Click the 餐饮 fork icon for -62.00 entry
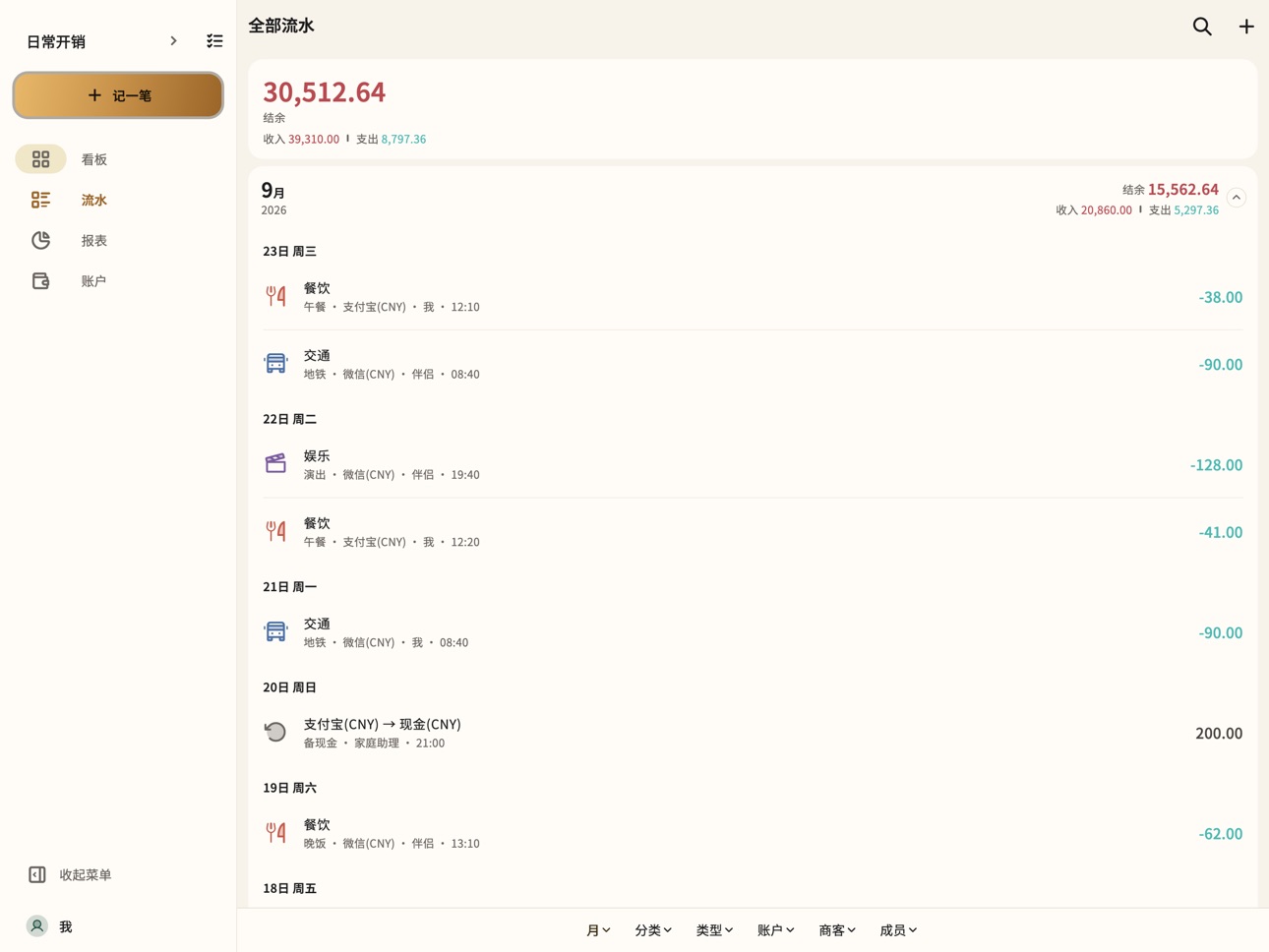The width and height of the screenshot is (1269, 952). click(275, 833)
